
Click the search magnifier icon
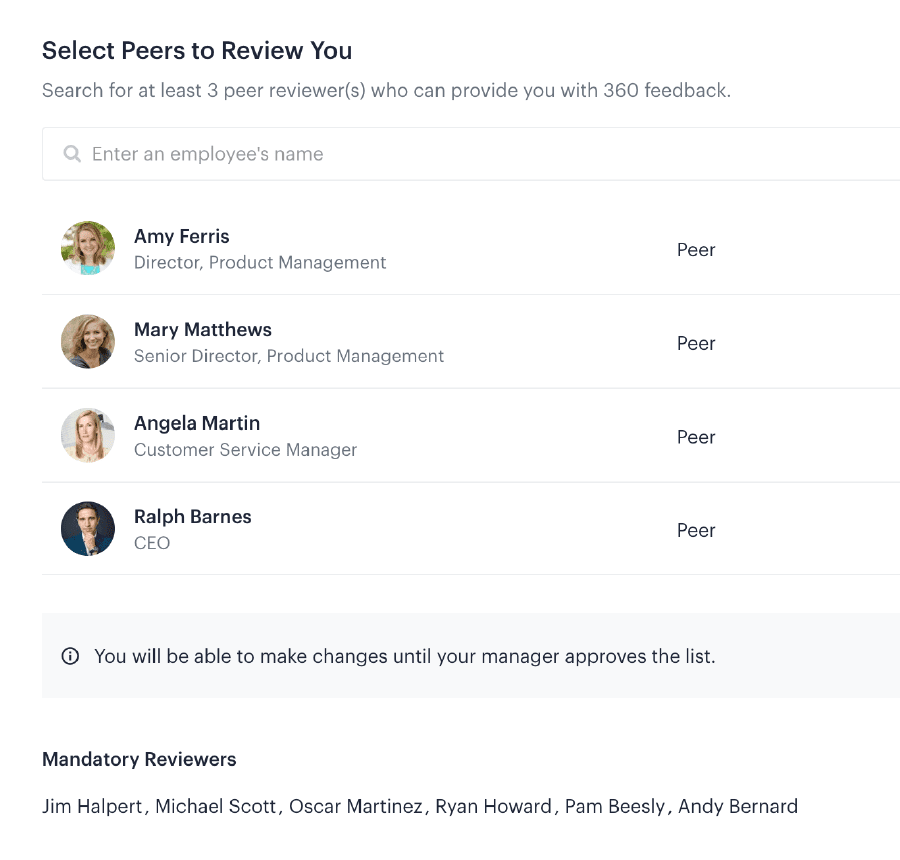coord(71,153)
